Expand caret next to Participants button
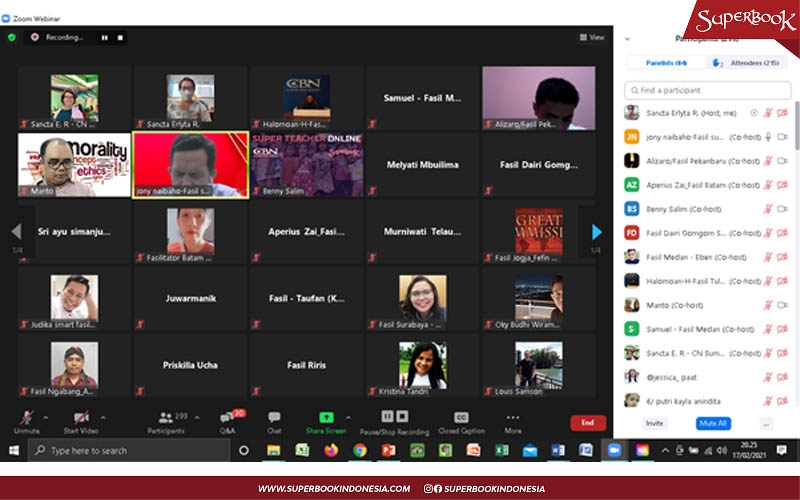800x500 pixels. point(197,417)
